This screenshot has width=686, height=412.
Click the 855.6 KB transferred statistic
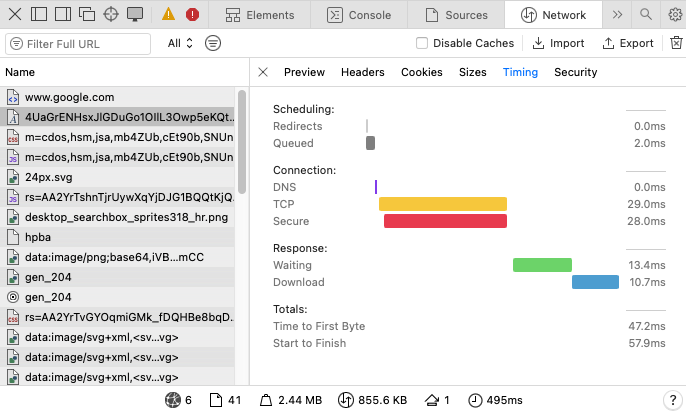372,400
